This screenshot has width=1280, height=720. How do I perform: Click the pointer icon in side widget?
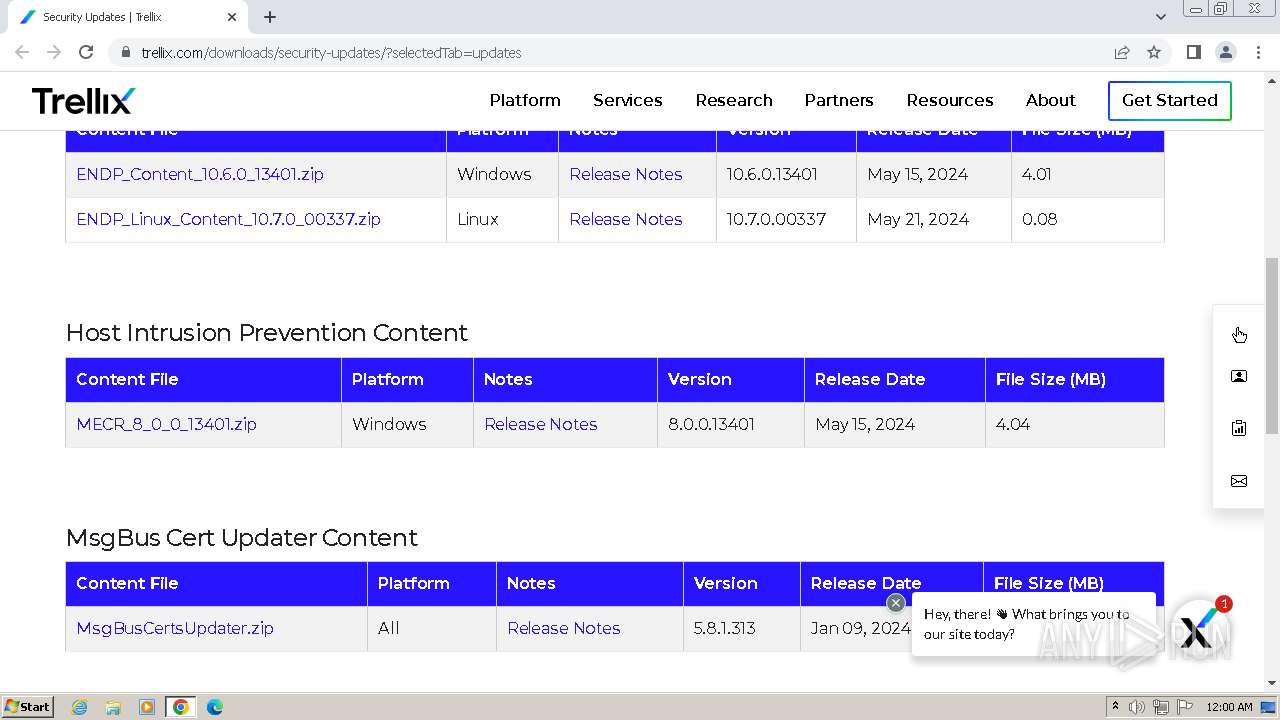coord(1239,334)
